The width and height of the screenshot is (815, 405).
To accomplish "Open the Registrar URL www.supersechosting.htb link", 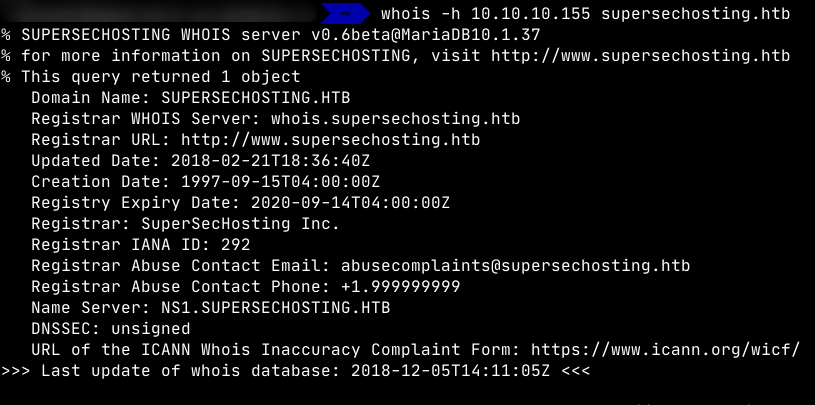I will [355, 139].
